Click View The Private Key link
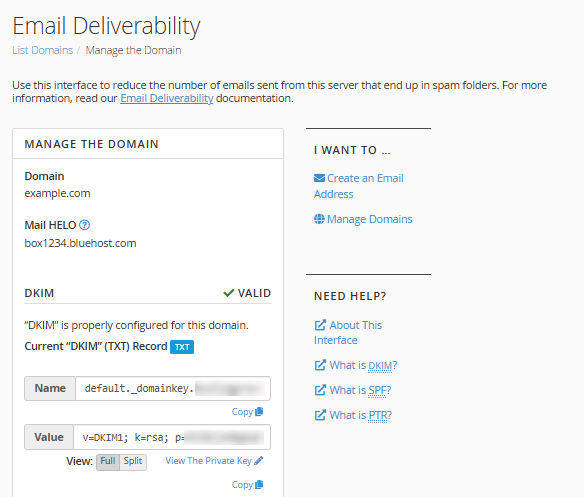This screenshot has width=584, height=497. [x=209, y=461]
